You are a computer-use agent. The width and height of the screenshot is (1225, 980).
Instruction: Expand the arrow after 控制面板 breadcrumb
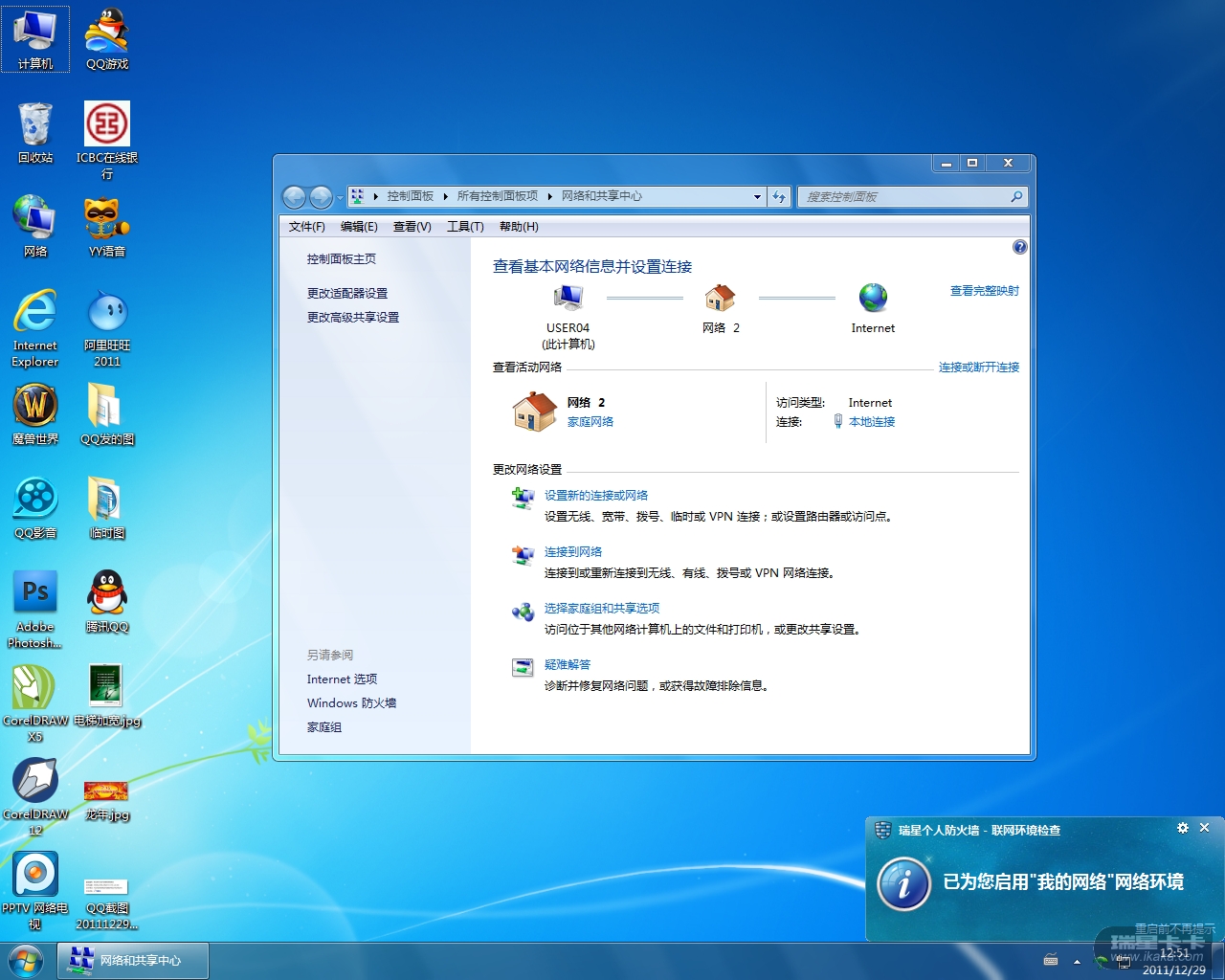tap(445, 196)
